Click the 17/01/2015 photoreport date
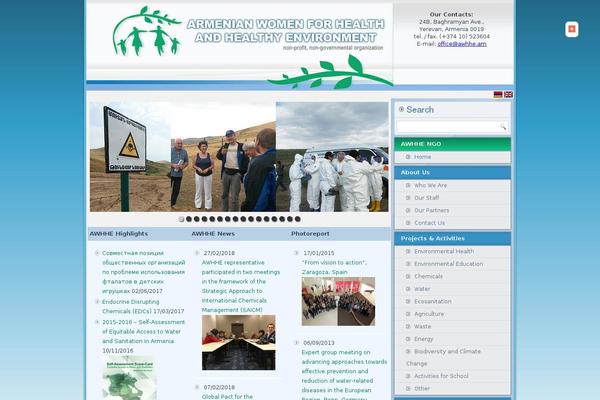This screenshot has height=400, width=600. [x=319, y=253]
